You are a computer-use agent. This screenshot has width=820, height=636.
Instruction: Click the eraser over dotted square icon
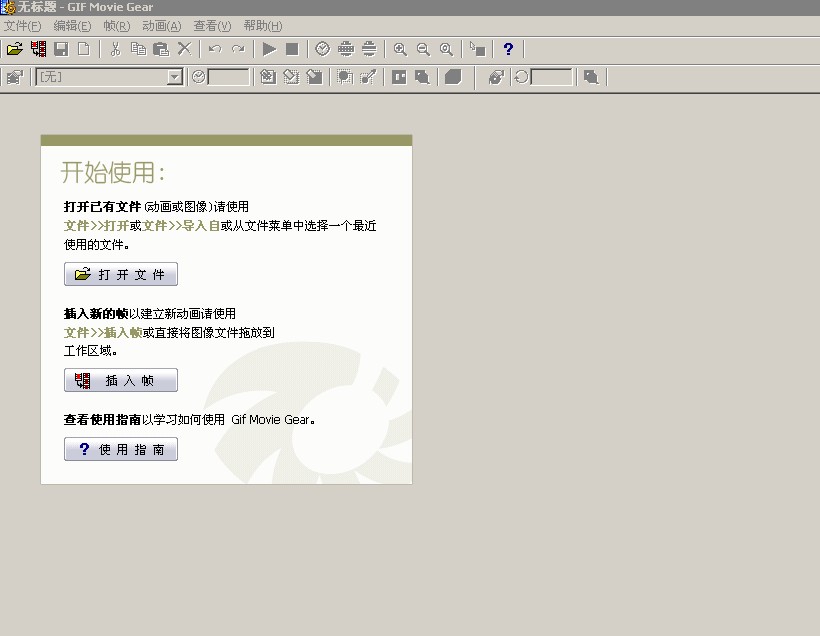(291, 77)
